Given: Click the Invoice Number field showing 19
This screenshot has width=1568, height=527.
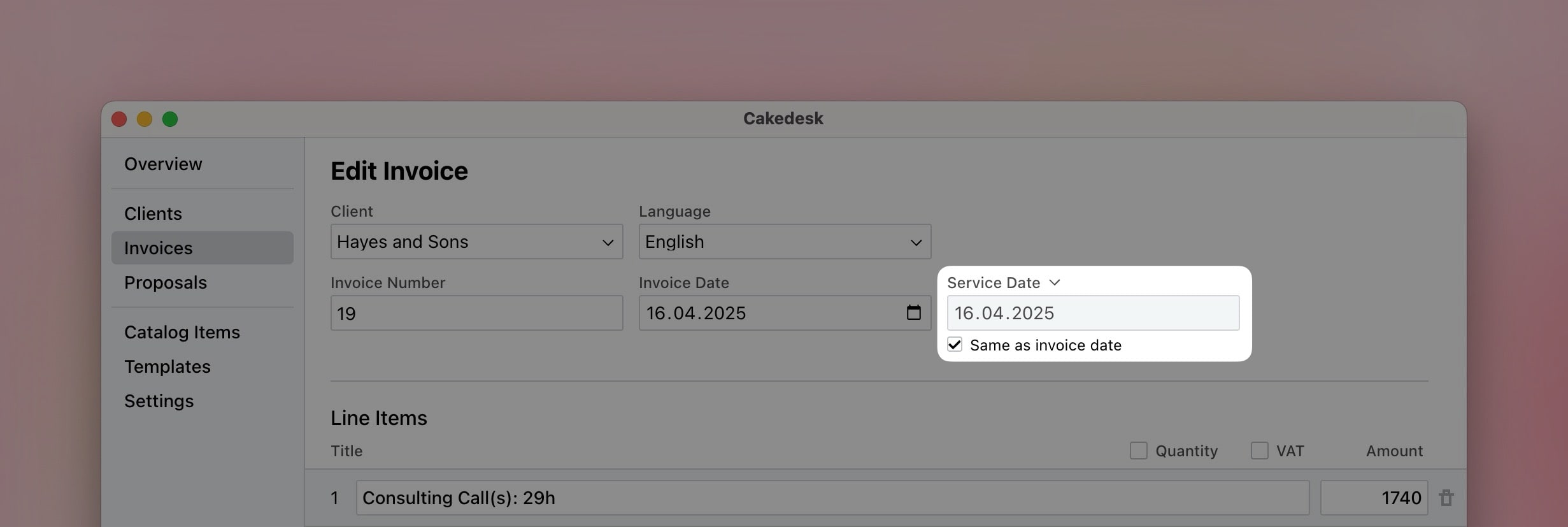Looking at the screenshot, I should pos(476,313).
